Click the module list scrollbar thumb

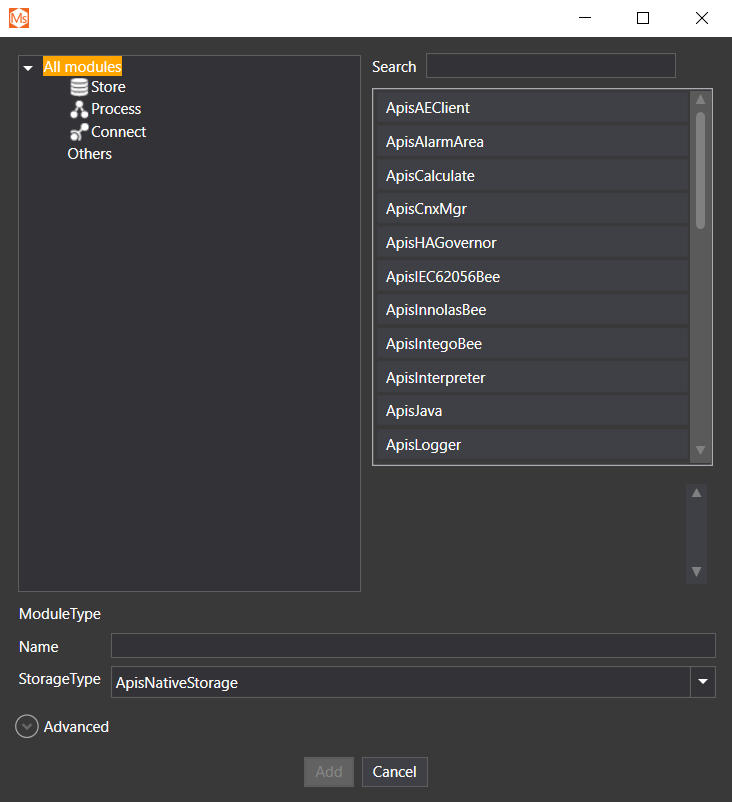700,170
